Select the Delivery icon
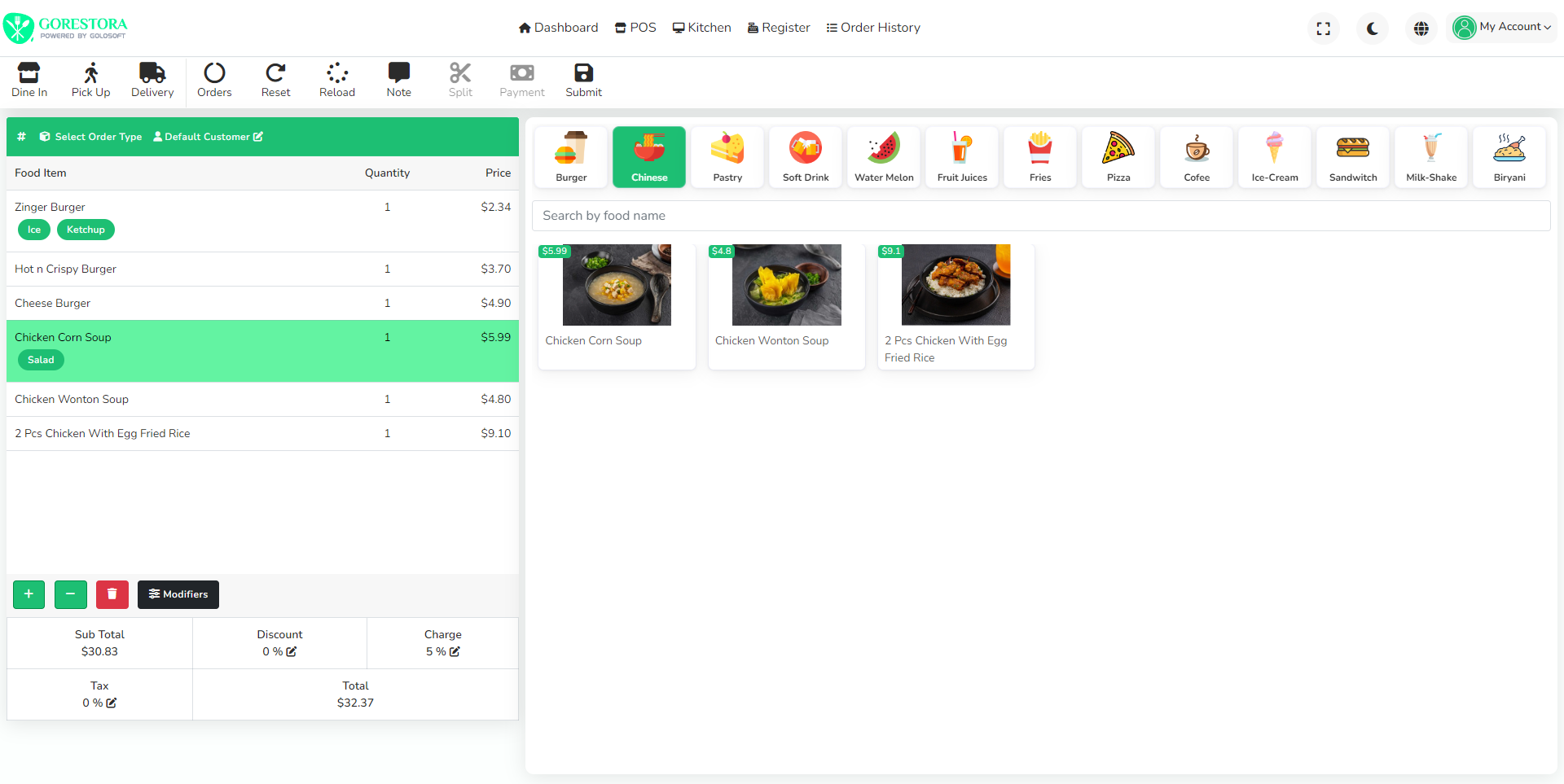This screenshot has height=784, width=1564. (152, 79)
